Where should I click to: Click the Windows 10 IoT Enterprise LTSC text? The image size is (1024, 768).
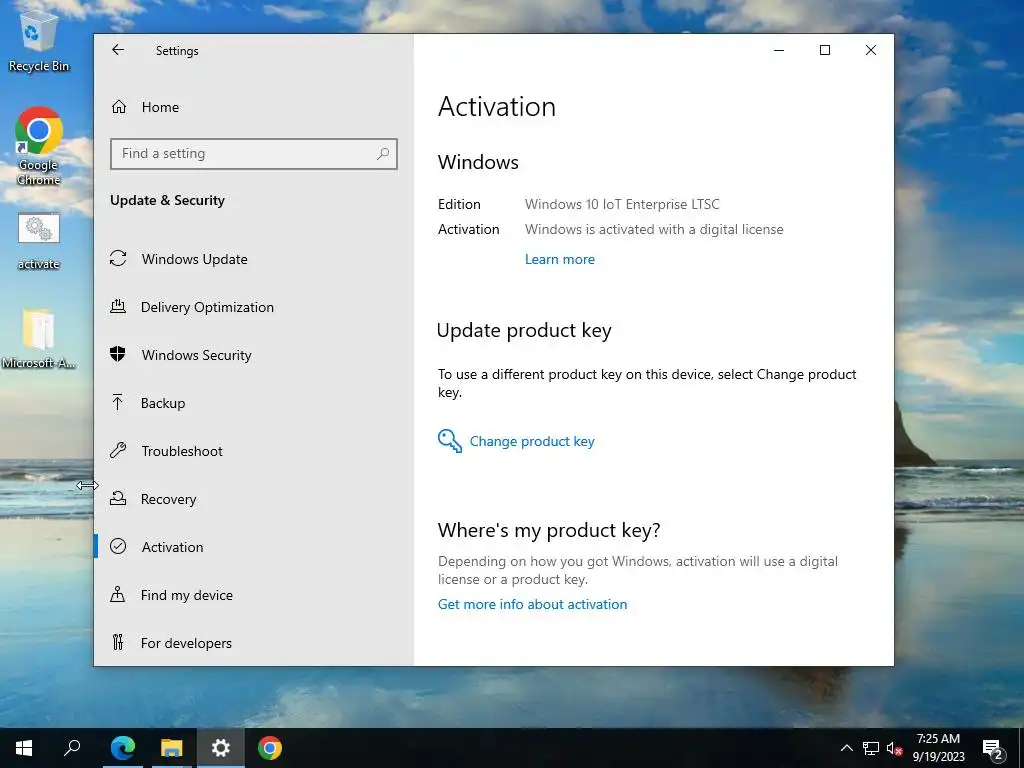(x=622, y=204)
